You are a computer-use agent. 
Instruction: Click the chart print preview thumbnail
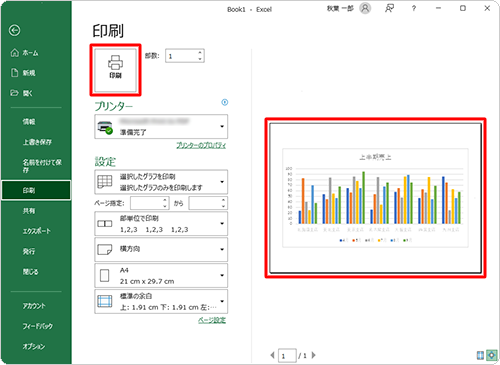(x=375, y=198)
